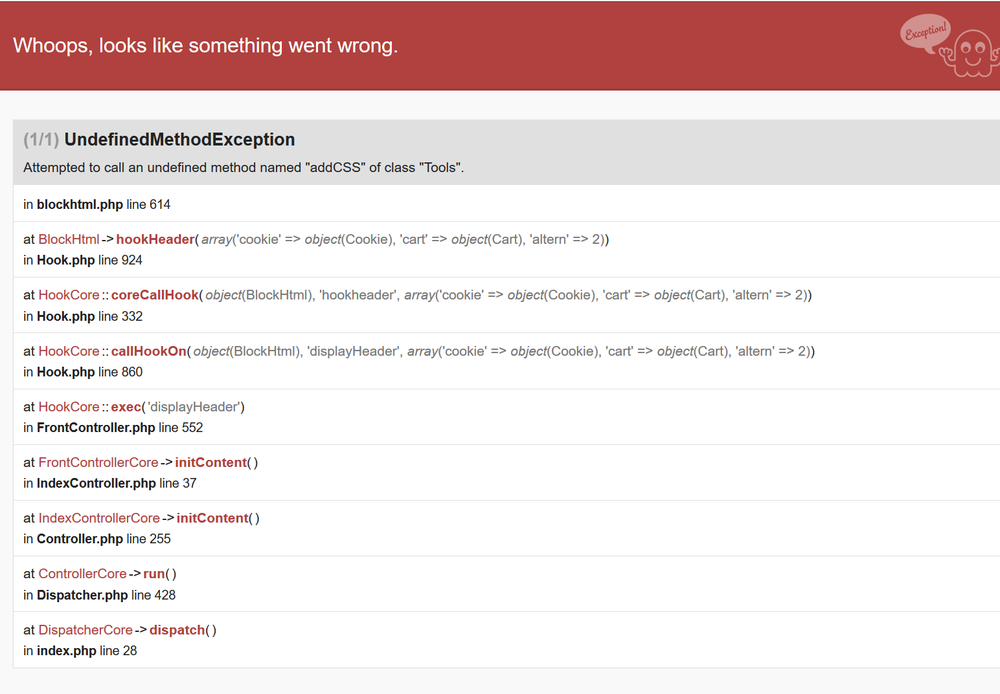
Task: Click the callHookOn method name
Action: coord(148,351)
